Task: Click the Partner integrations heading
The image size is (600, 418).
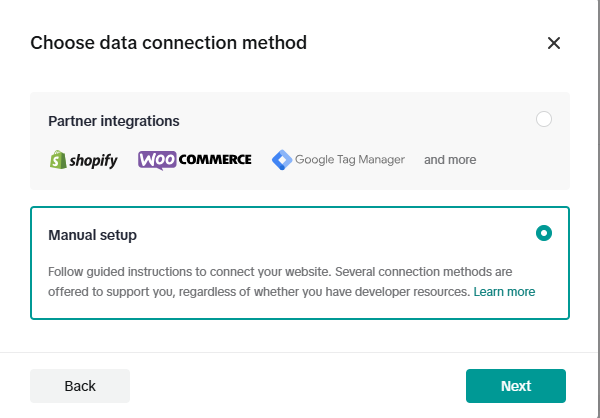Action: (x=114, y=121)
